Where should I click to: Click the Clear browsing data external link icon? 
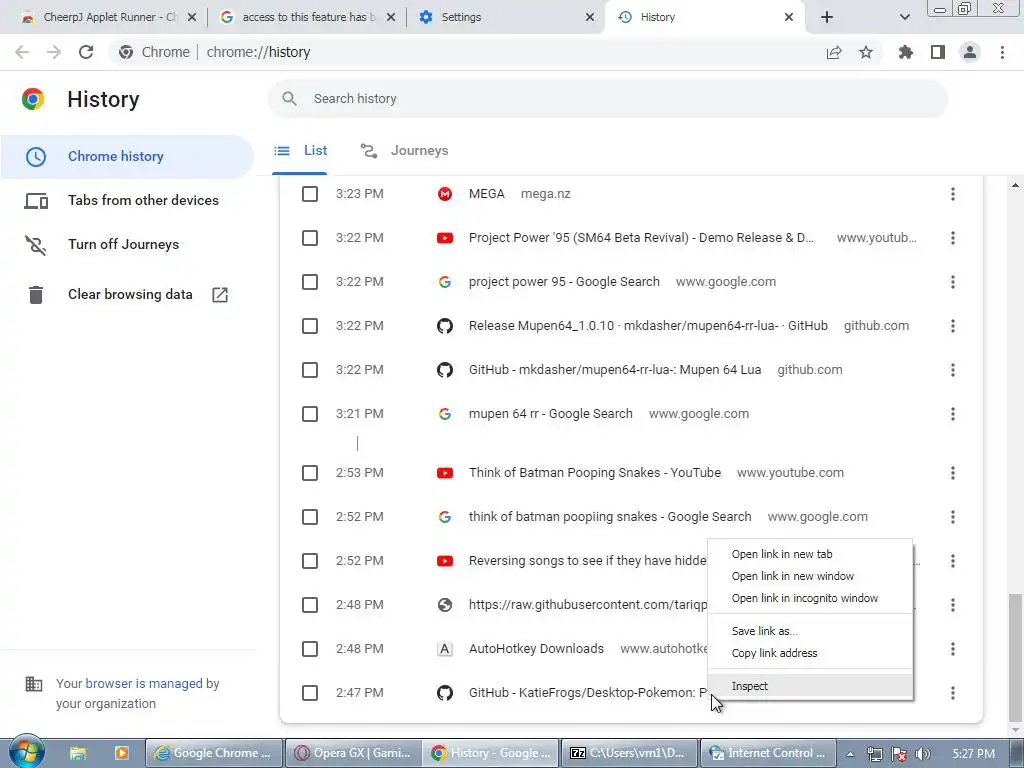220,295
